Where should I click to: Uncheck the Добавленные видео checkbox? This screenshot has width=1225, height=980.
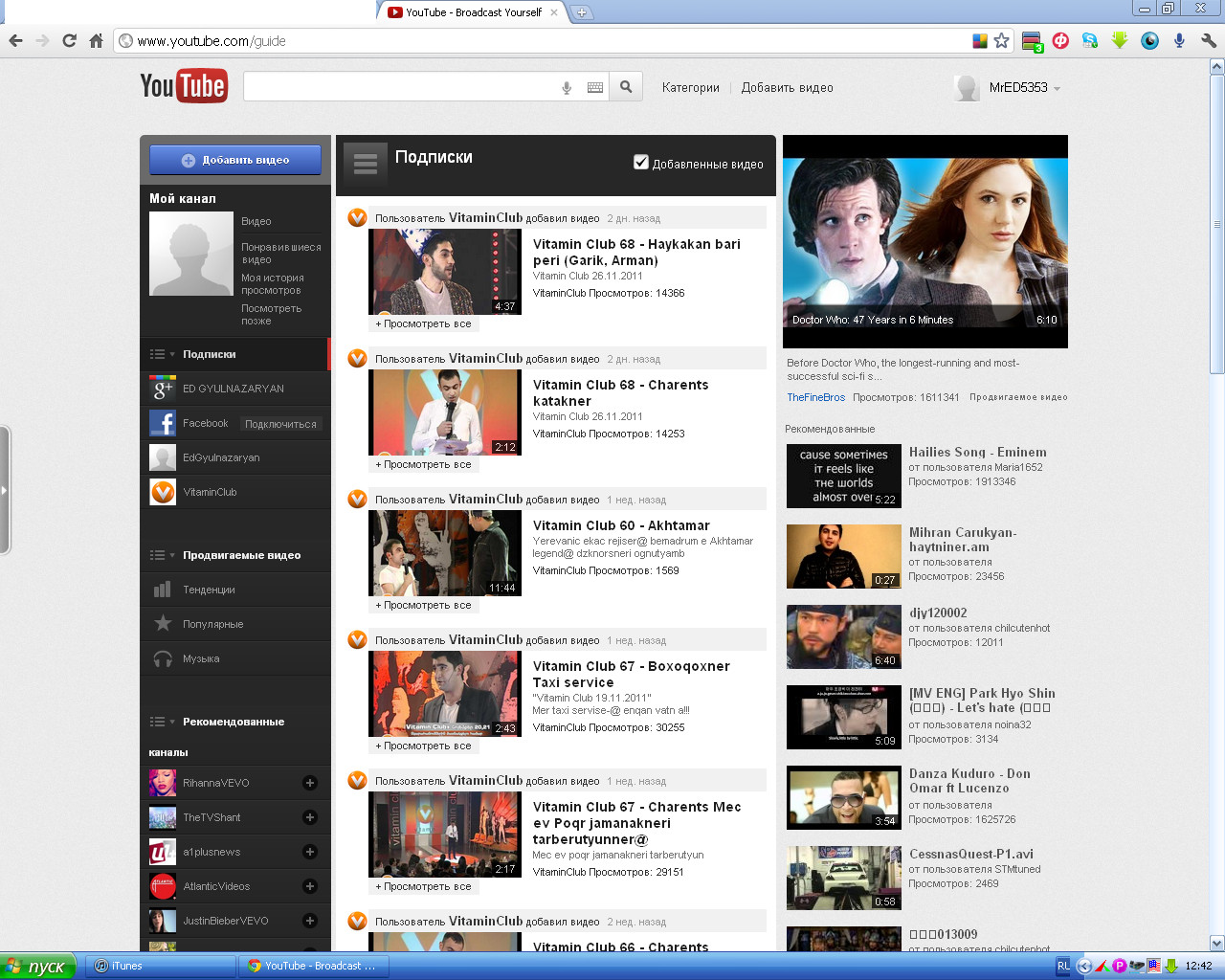641,163
